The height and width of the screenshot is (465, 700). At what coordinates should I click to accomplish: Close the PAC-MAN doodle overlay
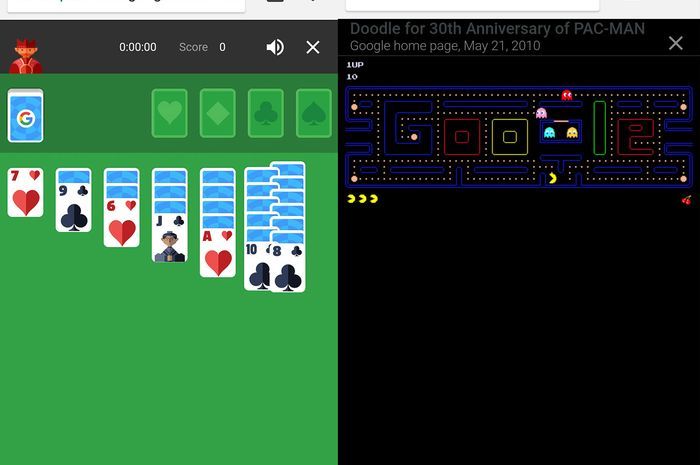click(x=675, y=43)
